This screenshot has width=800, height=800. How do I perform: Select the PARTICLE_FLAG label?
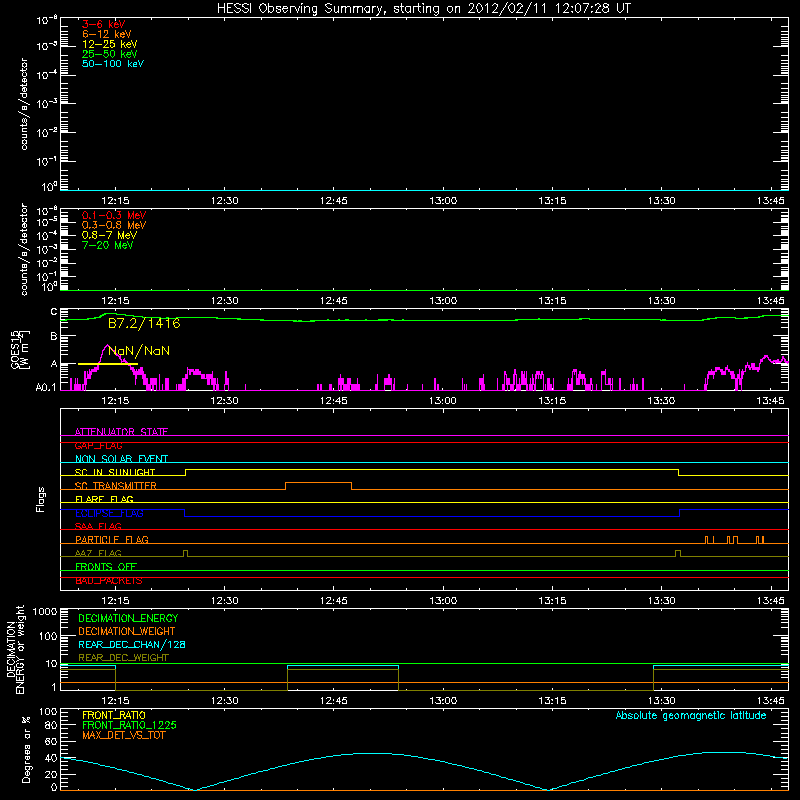(x=112, y=540)
